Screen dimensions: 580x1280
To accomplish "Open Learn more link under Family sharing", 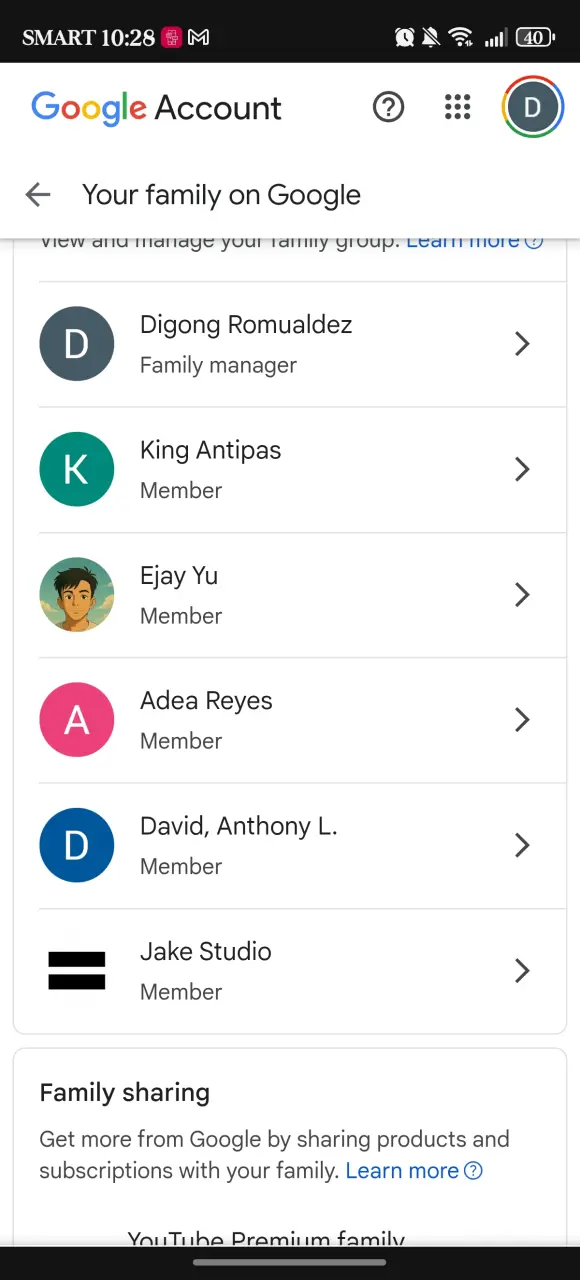I will coord(414,1170).
